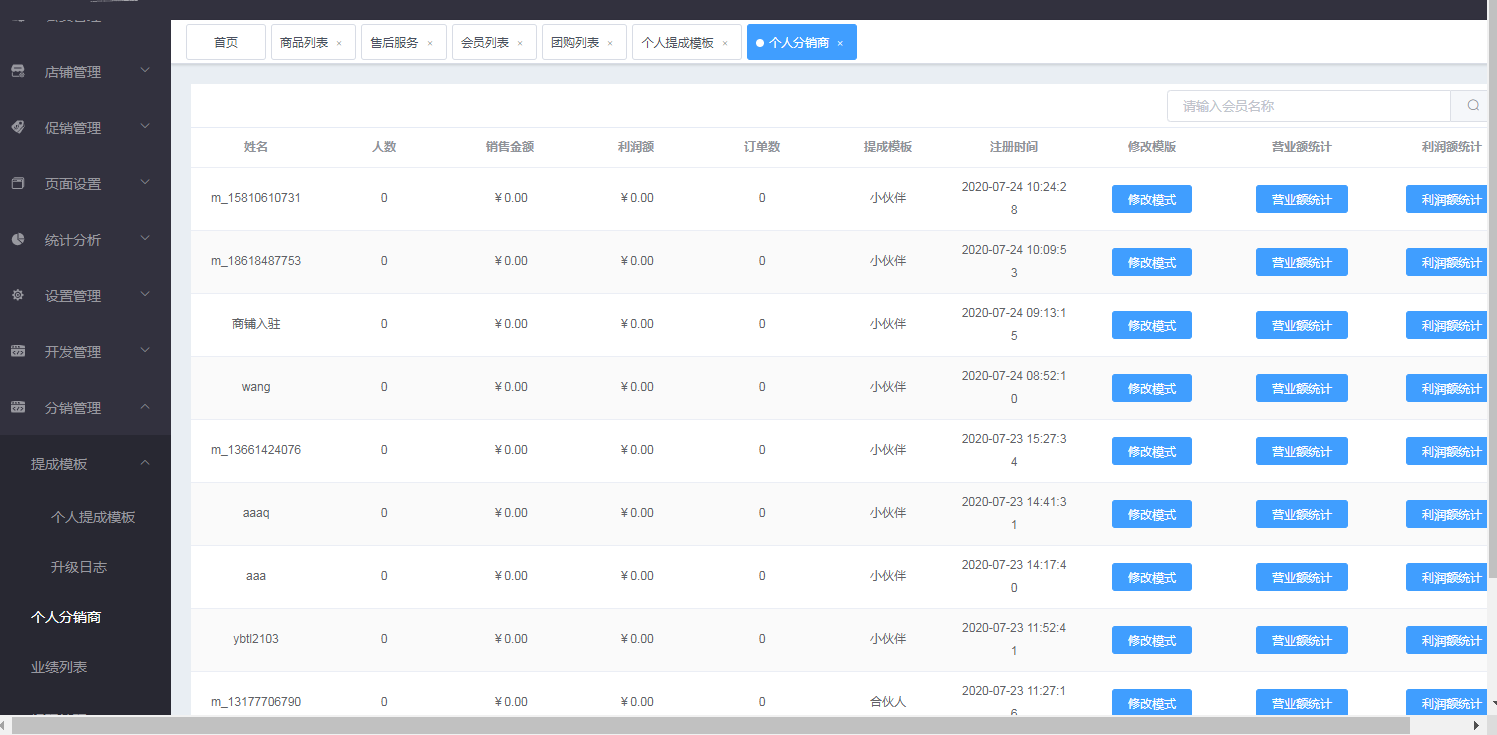Close the 商品列表 tab with its x
1497x735 pixels.
pyautogui.click(x=339, y=43)
